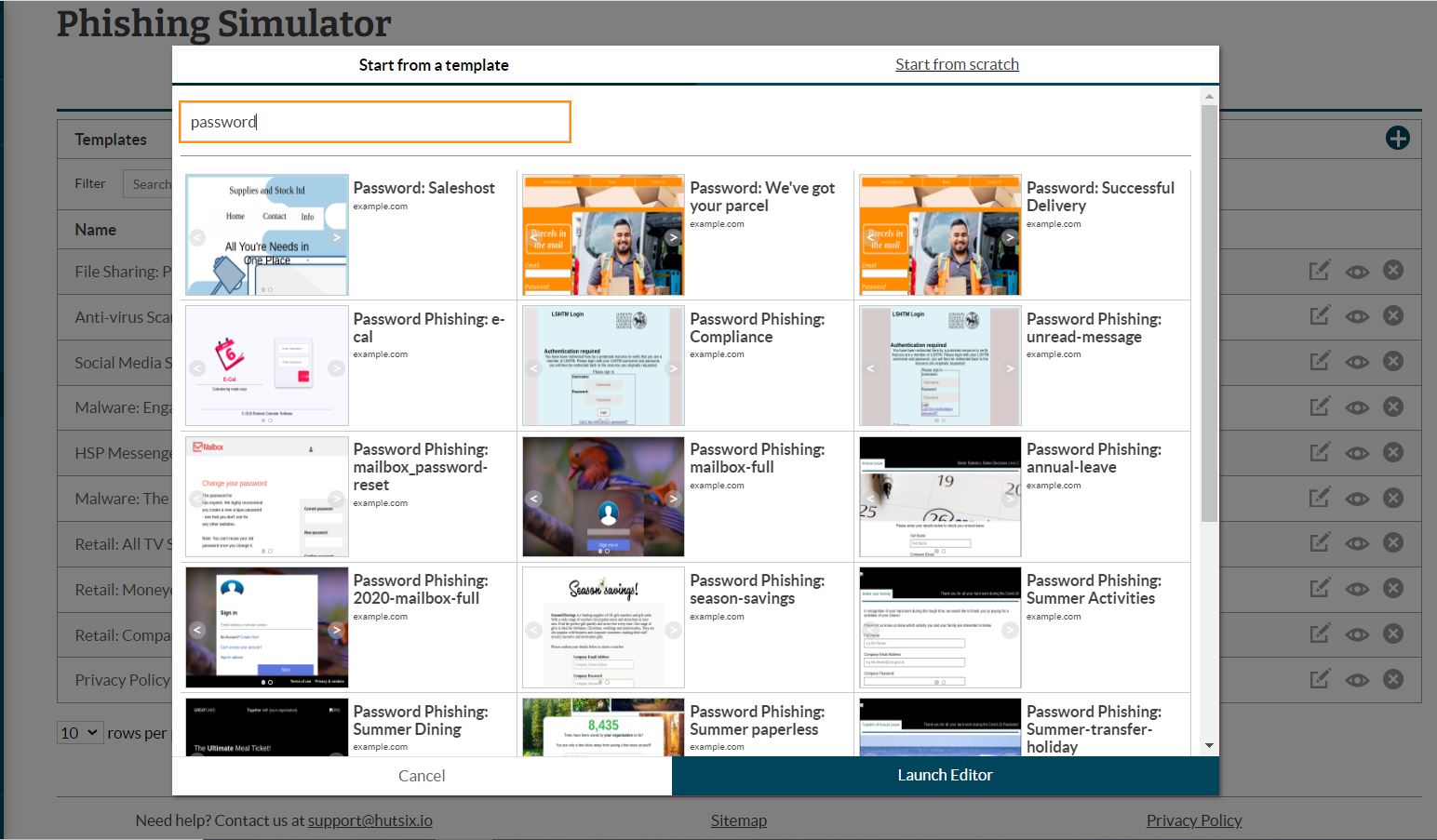This screenshot has width=1437, height=840.
Task: Select the Password Phishing: Compliance template title
Action: pos(758,328)
